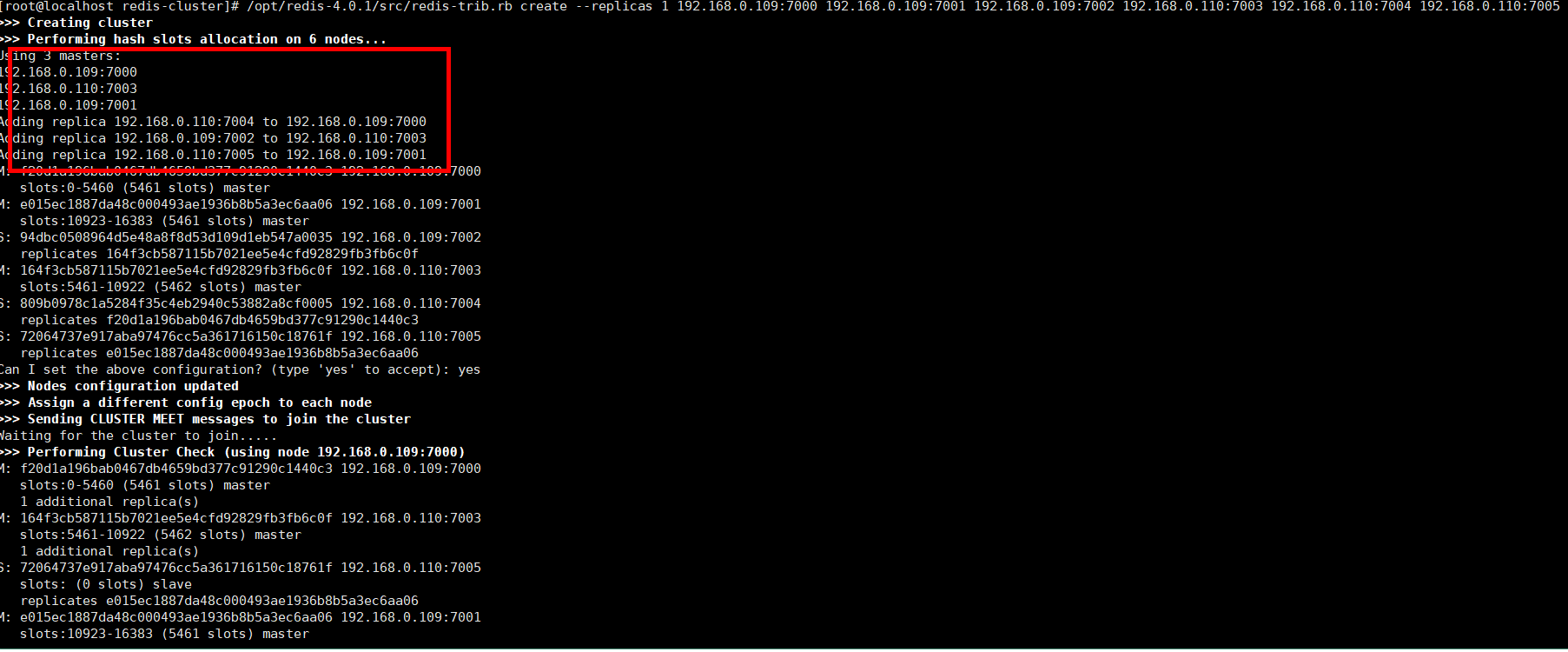Viewport: 1568px width, 652px height.
Task: Click 'Performing Cluster Check (using node 192.168.0.109:7000)' line
Action: coord(247,452)
